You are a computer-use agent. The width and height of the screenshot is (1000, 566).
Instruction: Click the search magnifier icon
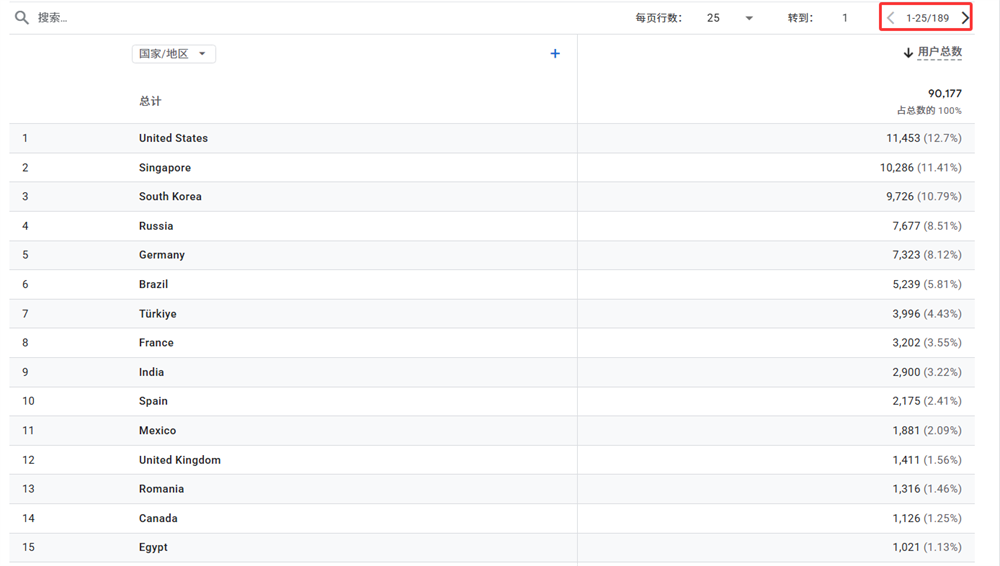tap(22, 18)
